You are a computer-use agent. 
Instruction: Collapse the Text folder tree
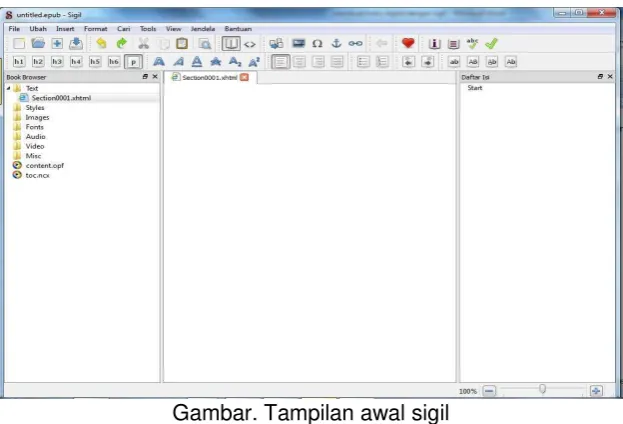point(8,88)
